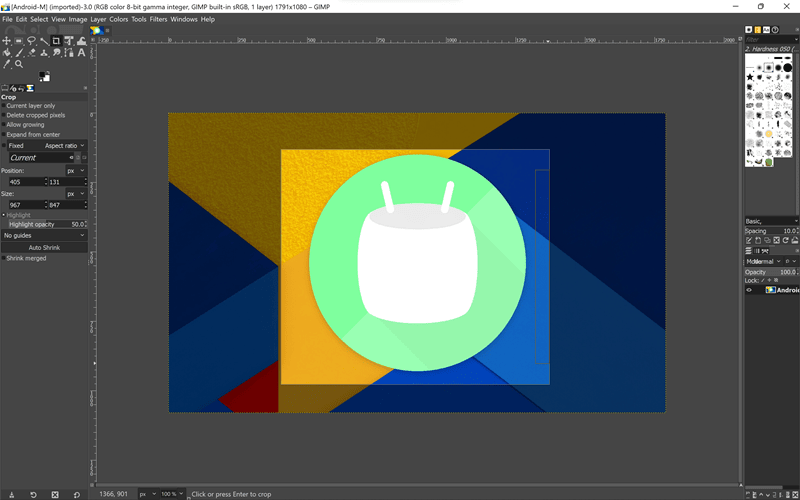Open the Colors menu

click(118, 19)
